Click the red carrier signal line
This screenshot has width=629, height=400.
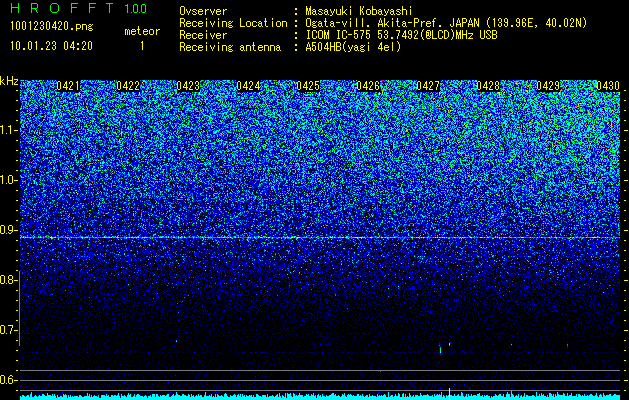[x=320, y=238]
